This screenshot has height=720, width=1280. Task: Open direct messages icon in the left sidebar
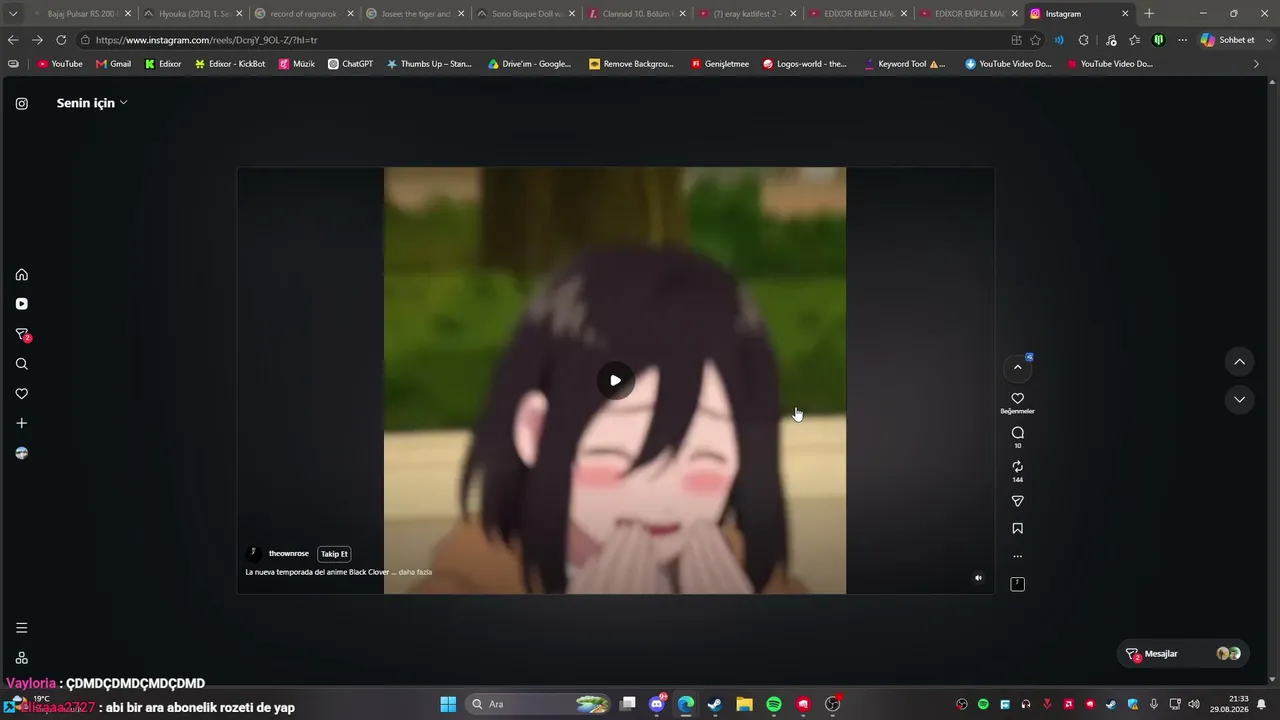point(21,334)
